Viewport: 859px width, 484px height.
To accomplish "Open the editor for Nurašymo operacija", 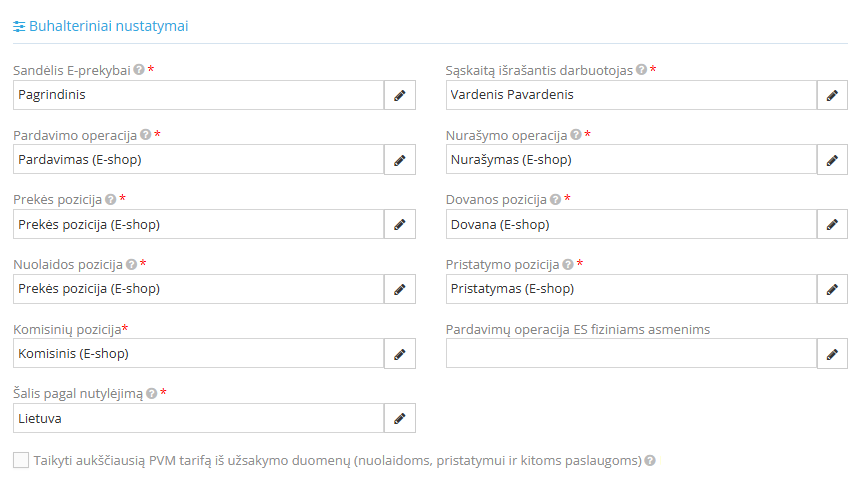I will click(832, 160).
